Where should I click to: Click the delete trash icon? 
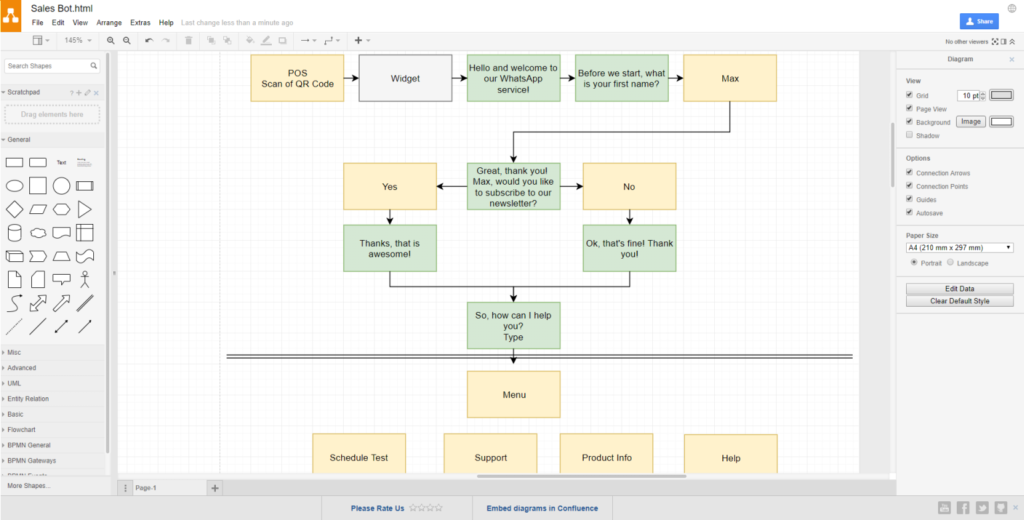click(189, 41)
